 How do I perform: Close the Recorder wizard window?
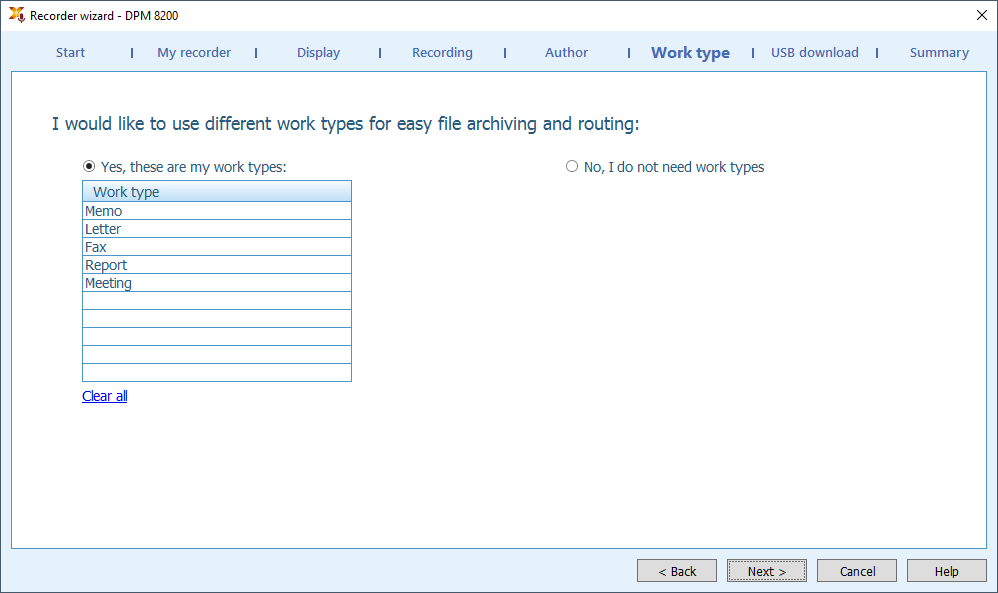click(981, 15)
